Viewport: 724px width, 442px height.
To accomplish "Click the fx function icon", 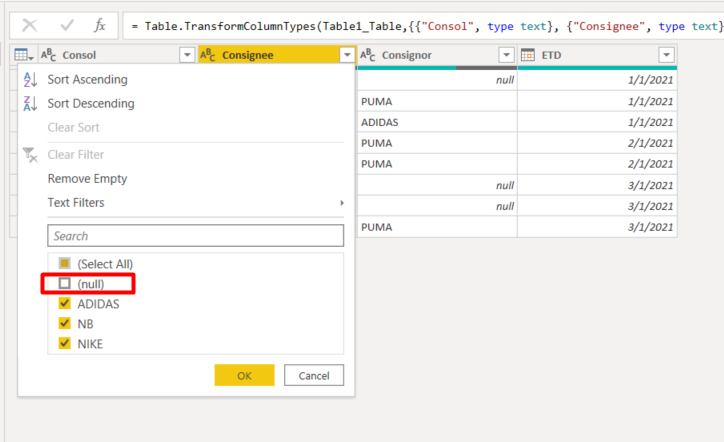I will (100, 25).
